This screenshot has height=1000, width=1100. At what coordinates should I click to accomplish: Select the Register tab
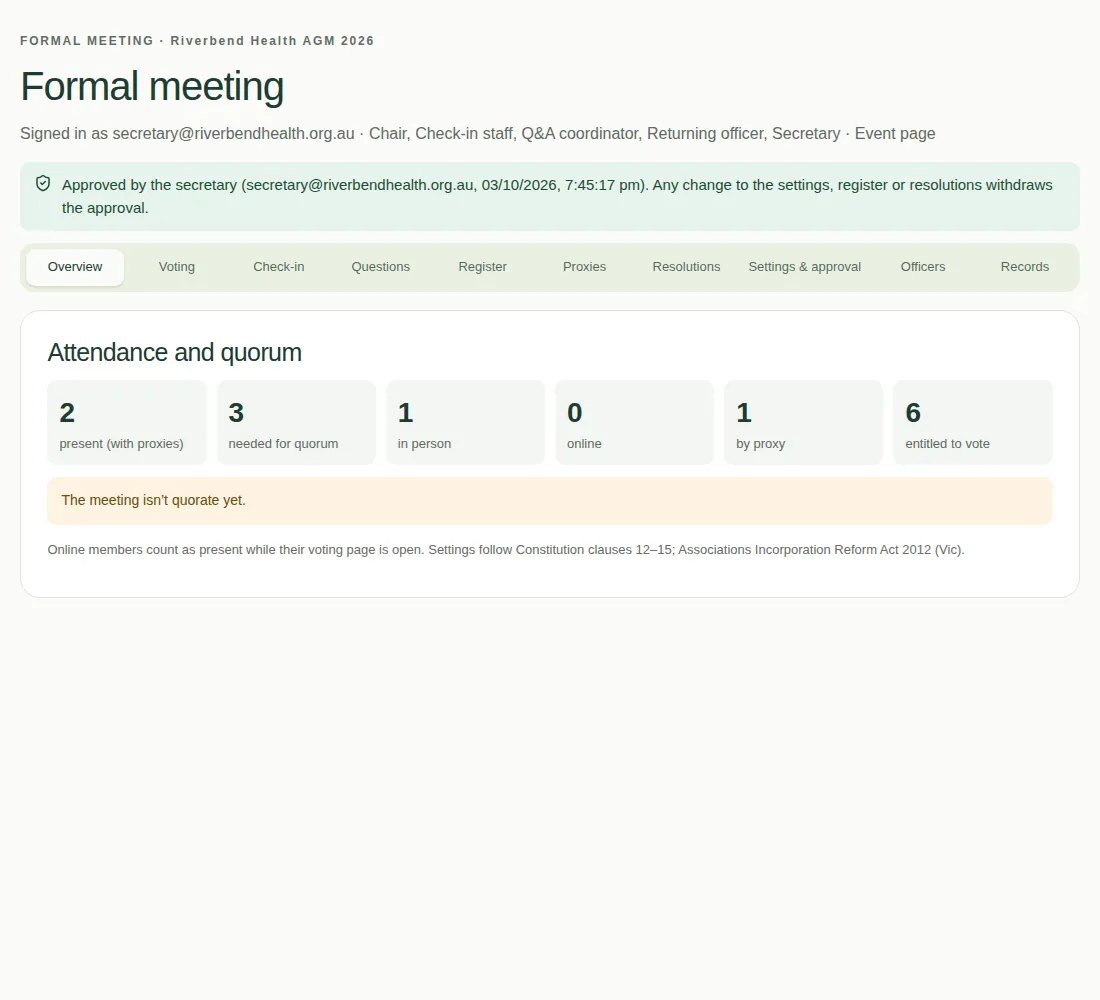tap(483, 267)
